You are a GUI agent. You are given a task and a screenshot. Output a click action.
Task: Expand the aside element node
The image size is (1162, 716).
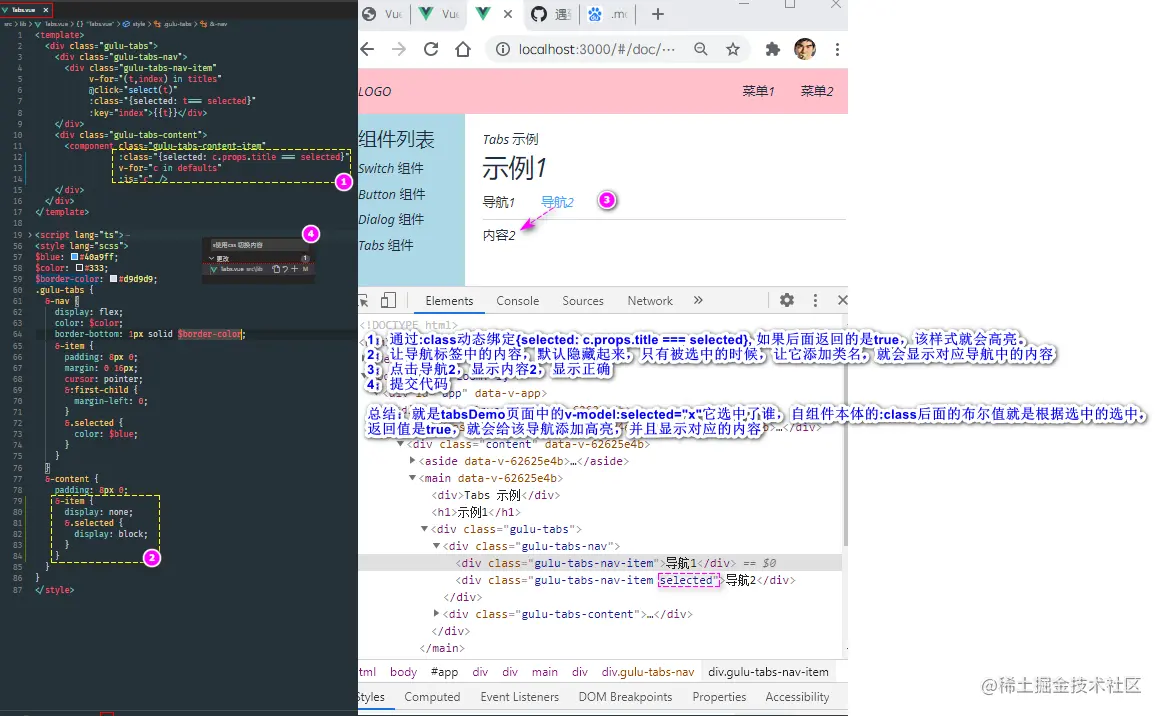413,461
